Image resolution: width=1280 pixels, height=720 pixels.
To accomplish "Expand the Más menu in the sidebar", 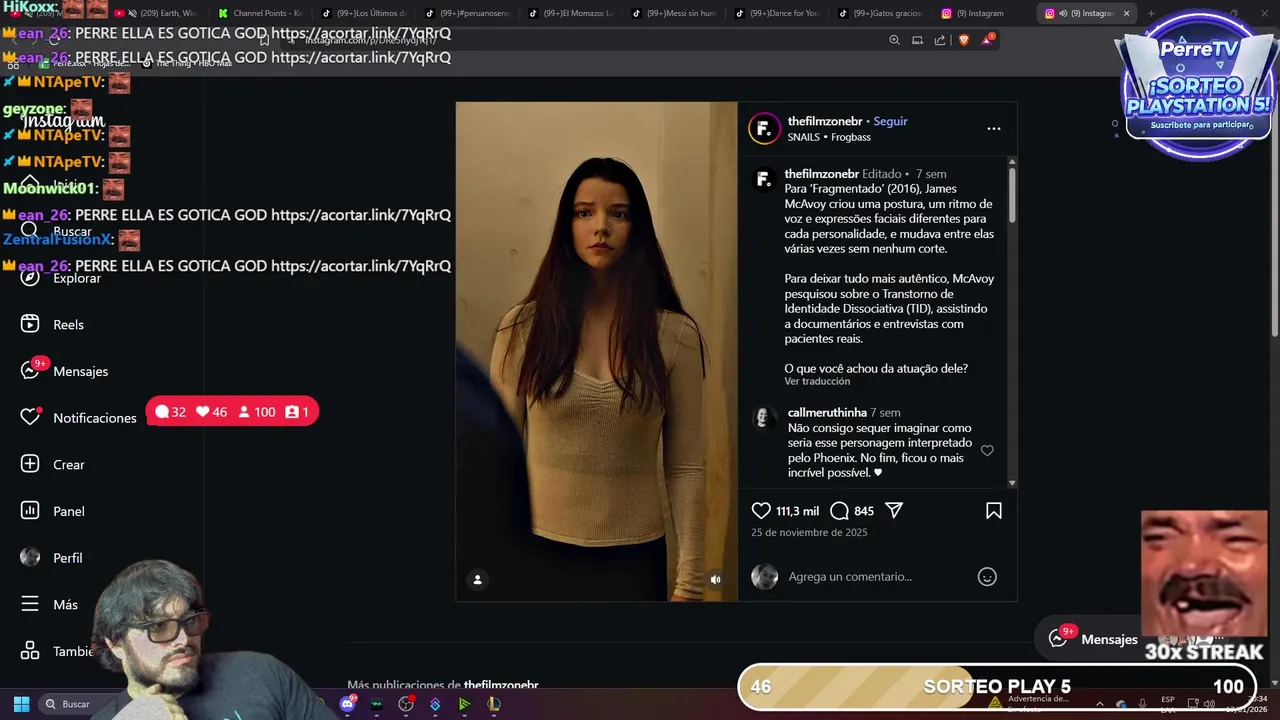I will (50, 604).
